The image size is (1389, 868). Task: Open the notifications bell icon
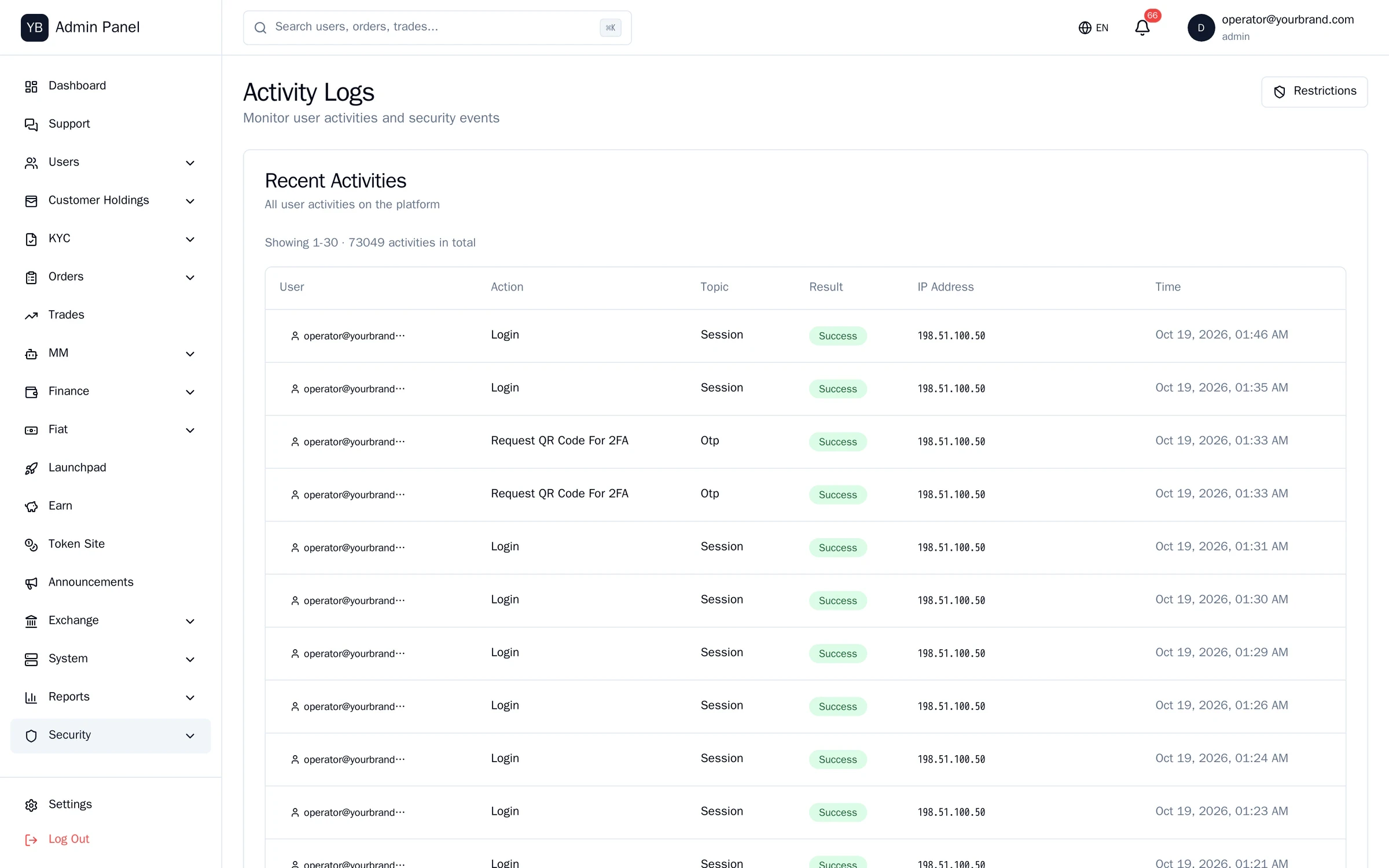coord(1142,28)
